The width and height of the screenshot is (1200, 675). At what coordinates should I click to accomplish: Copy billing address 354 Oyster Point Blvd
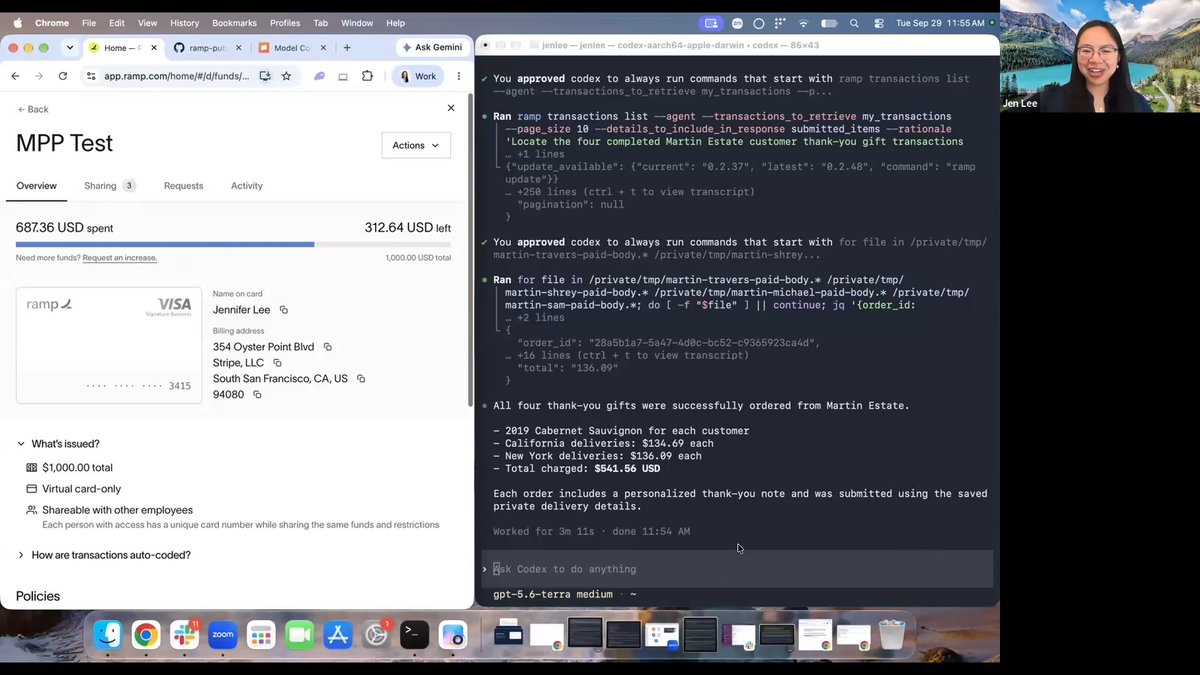(327, 347)
